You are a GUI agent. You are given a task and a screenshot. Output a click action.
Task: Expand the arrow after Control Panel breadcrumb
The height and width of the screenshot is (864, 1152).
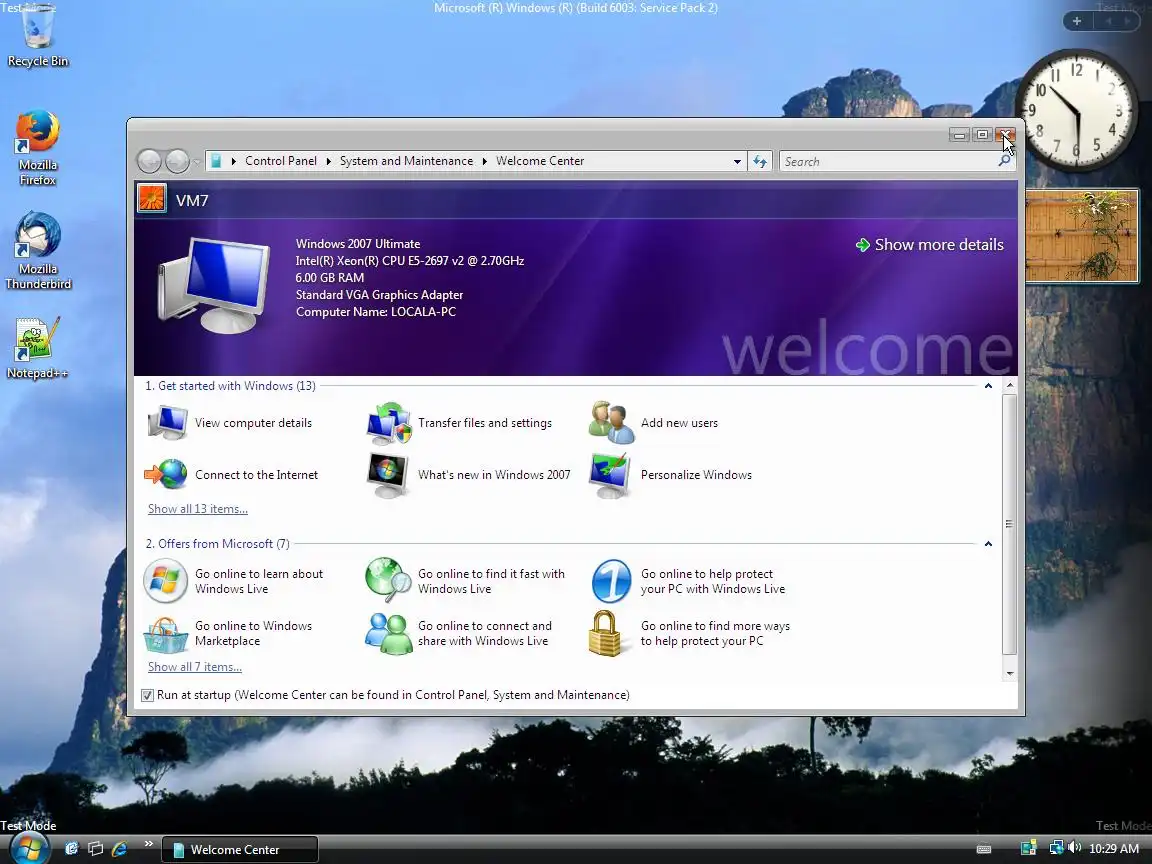click(x=328, y=161)
